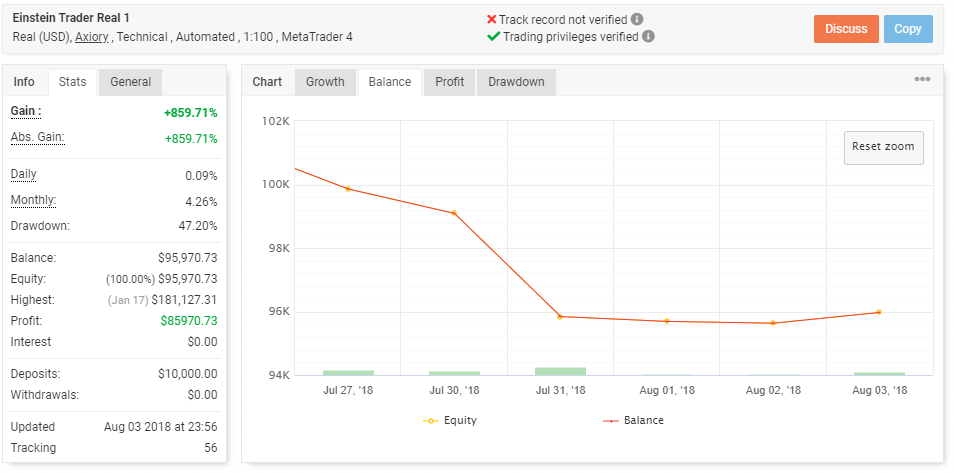Click the green volume bar for Jul 31
The height and width of the screenshot is (473, 954).
(x=560, y=371)
